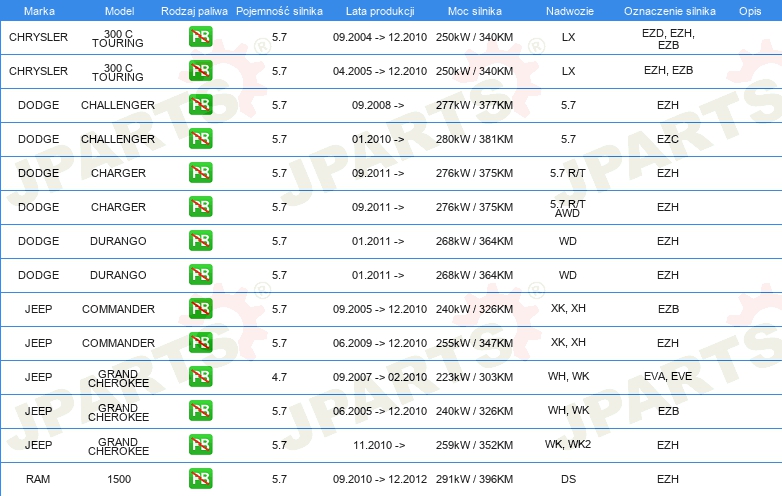Click the fuel icon in the RAM 1500 row
Screen dimensions: 782x496
[200, 479]
